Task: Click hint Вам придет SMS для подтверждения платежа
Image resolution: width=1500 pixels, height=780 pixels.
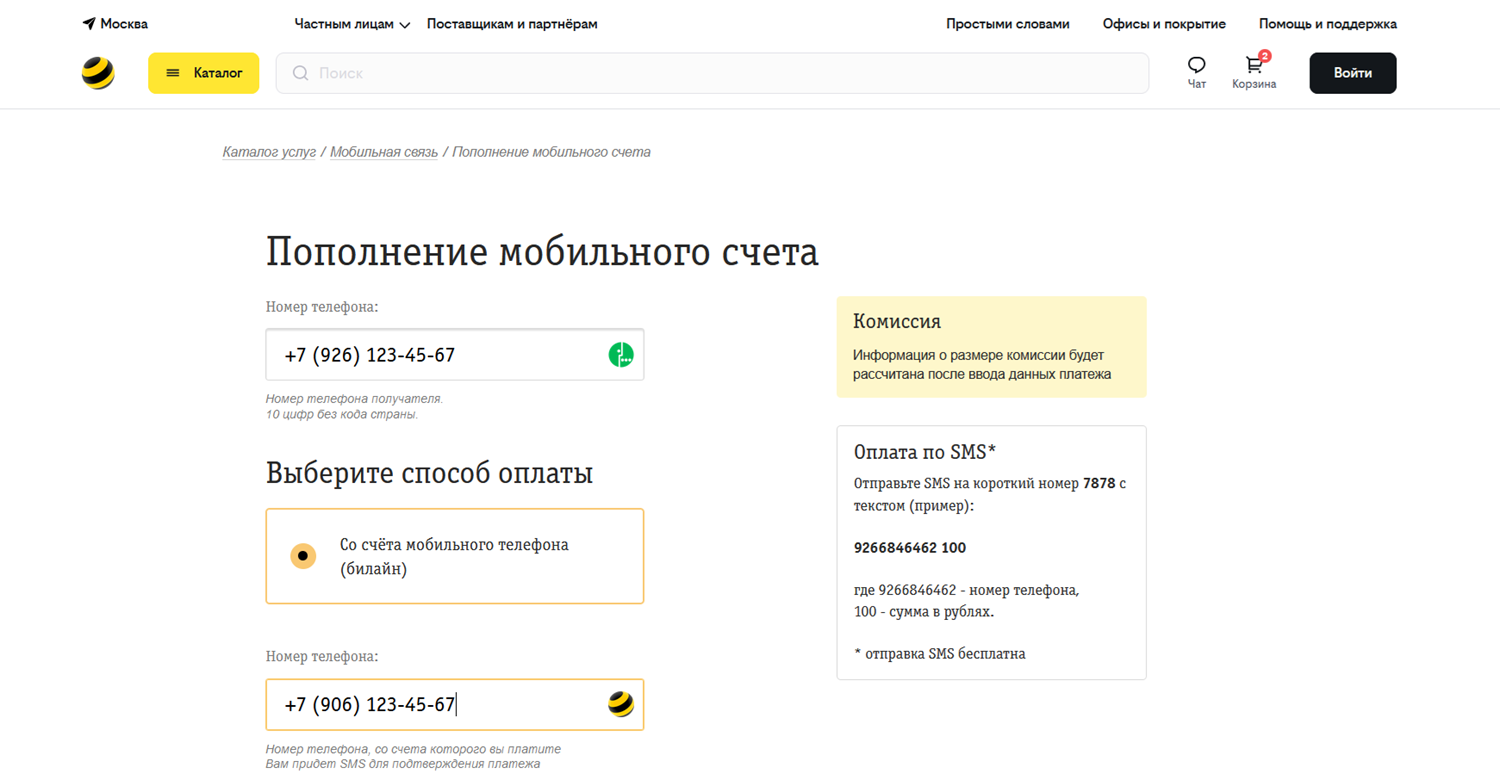Action: tap(403, 764)
